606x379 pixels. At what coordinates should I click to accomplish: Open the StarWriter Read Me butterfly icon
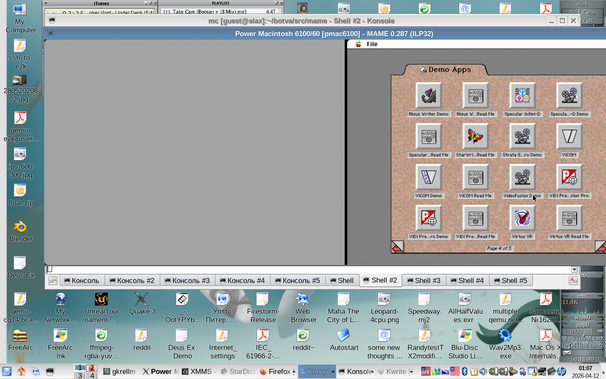click(x=475, y=136)
